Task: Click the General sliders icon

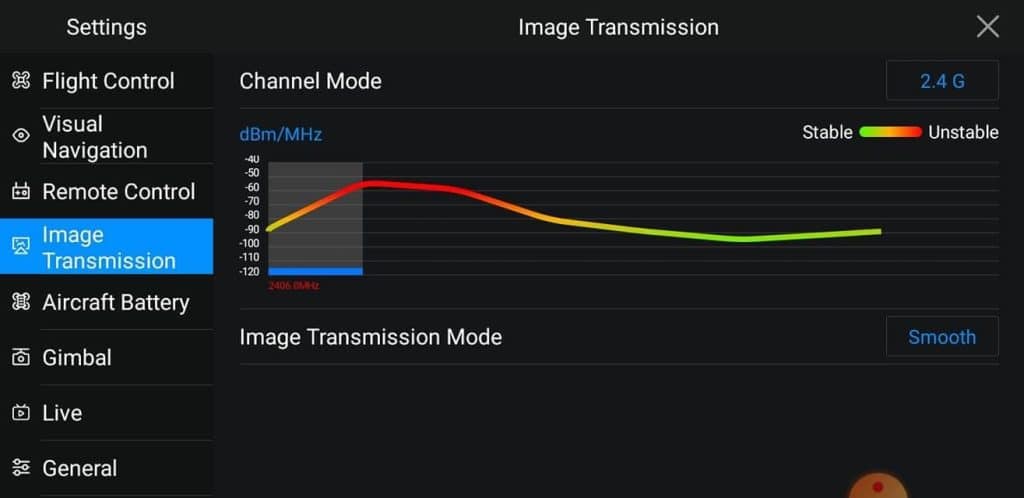Action: [21, 468]
